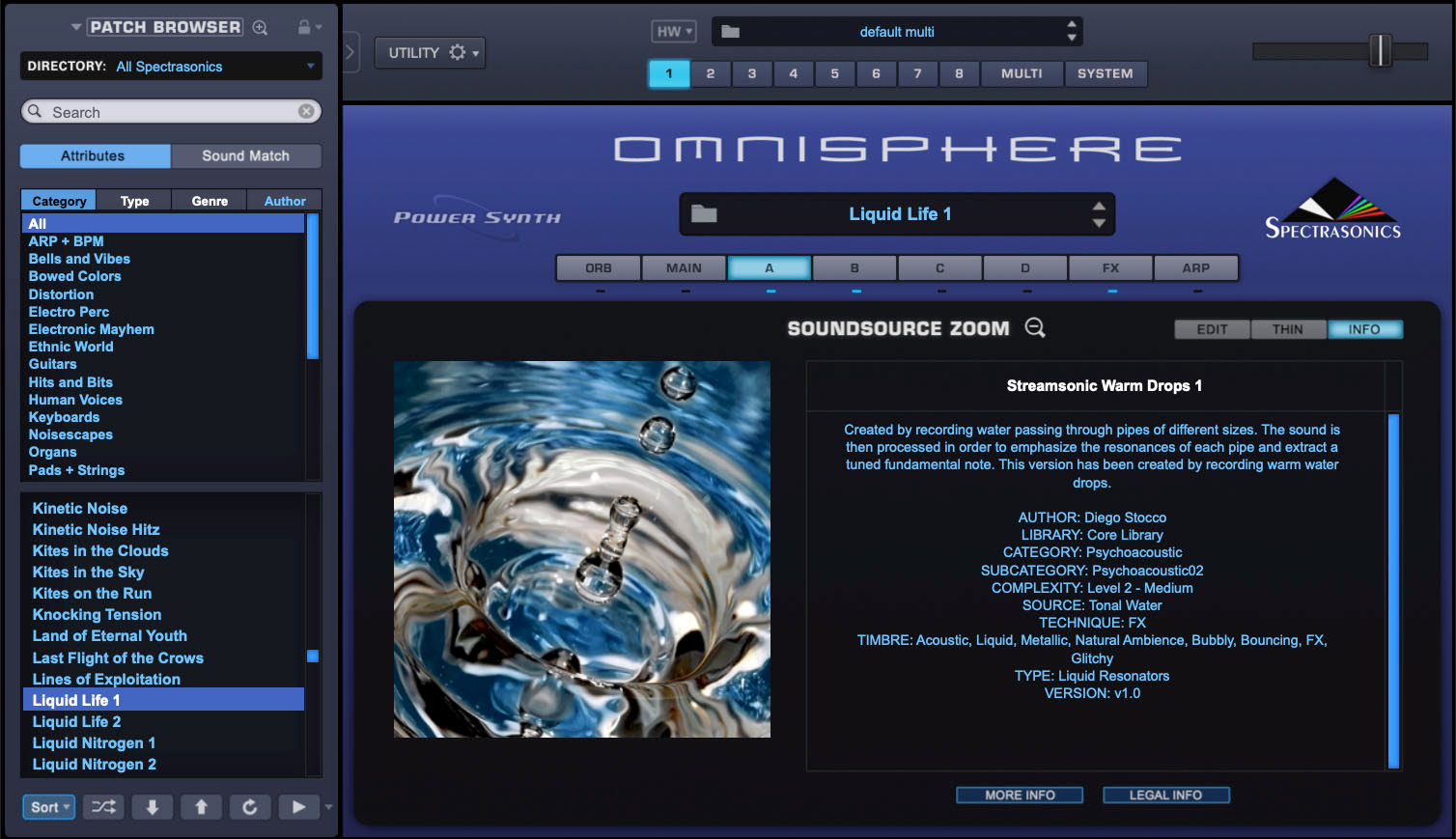Switch to layer B tab
The image size is (1456, 839).
pos(854,267)
